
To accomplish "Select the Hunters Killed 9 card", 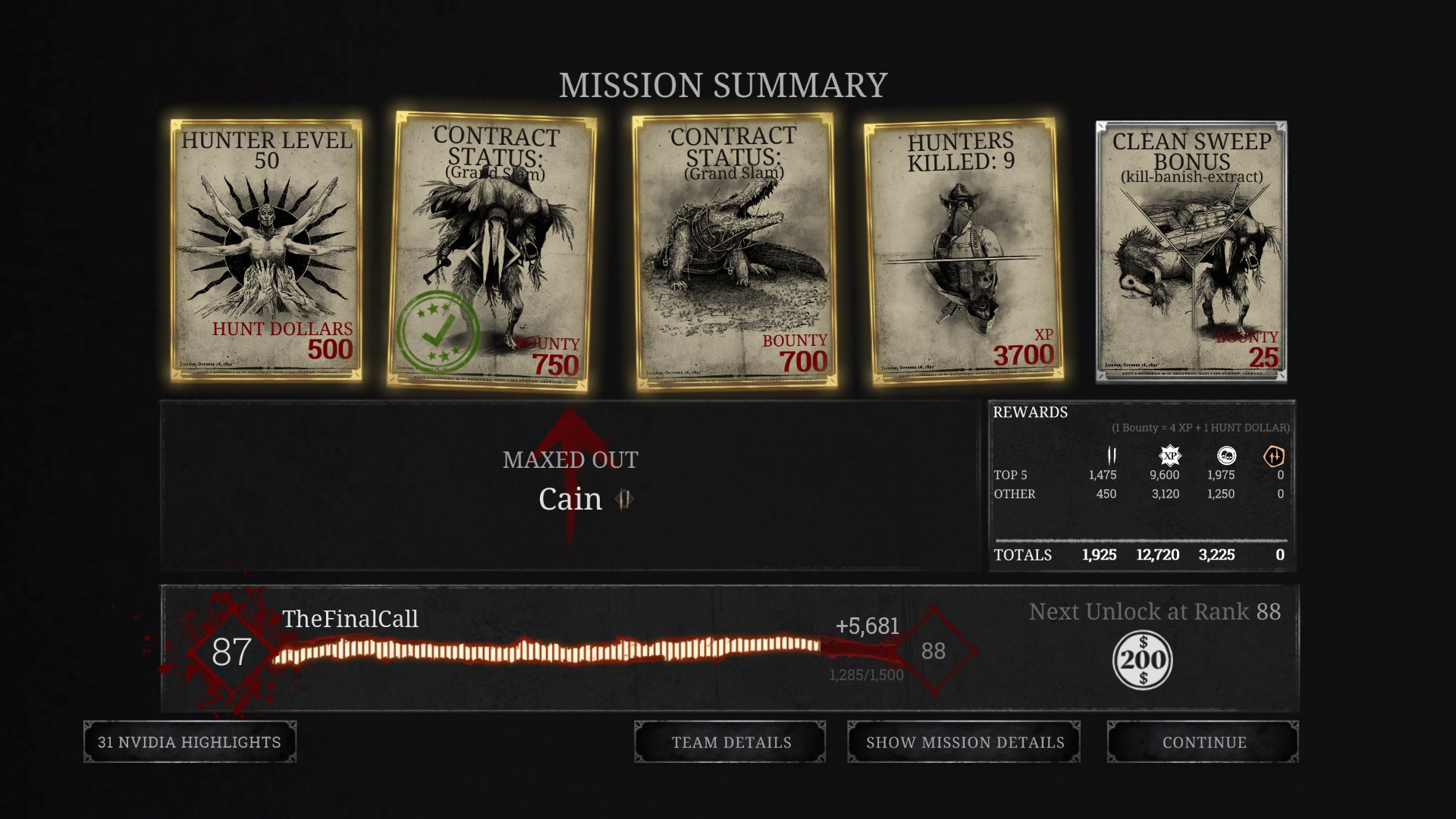I will click(963, 253).
